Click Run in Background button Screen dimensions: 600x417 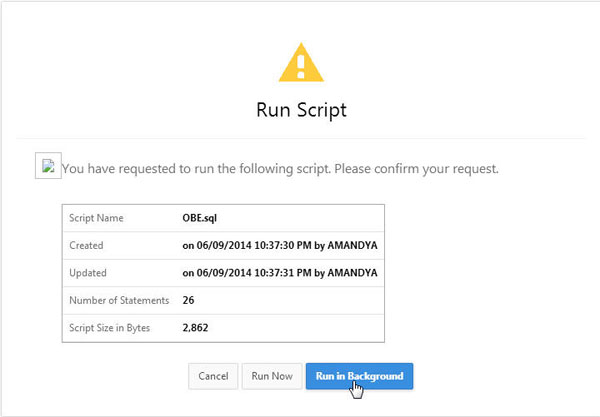click(359, 376)
